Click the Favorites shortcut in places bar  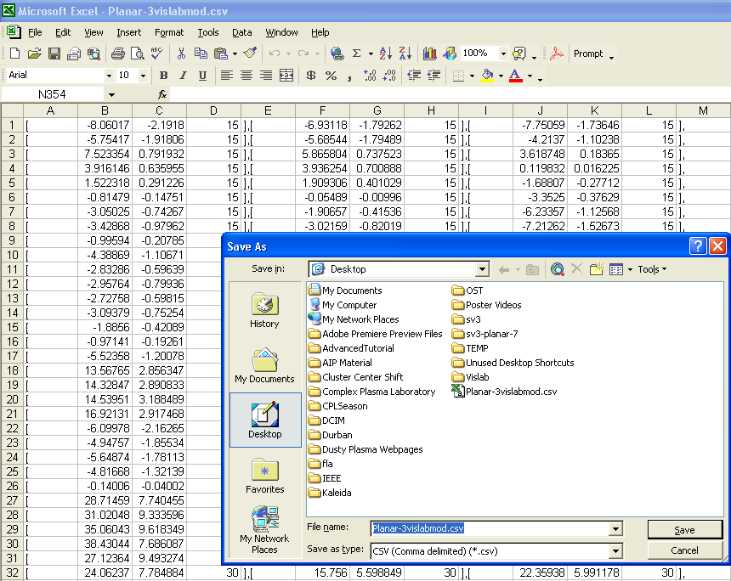[264, 477]
